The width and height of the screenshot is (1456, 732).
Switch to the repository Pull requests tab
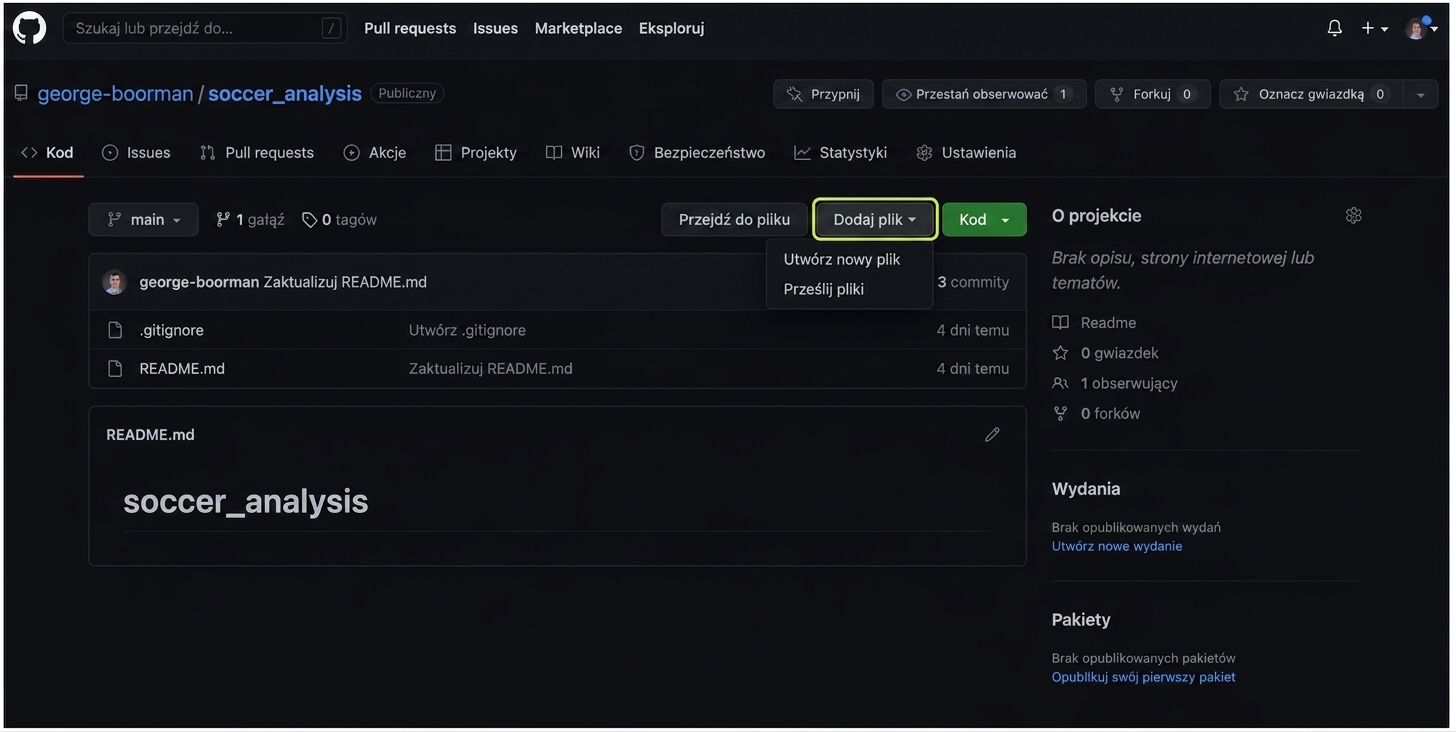coord(257,152)
